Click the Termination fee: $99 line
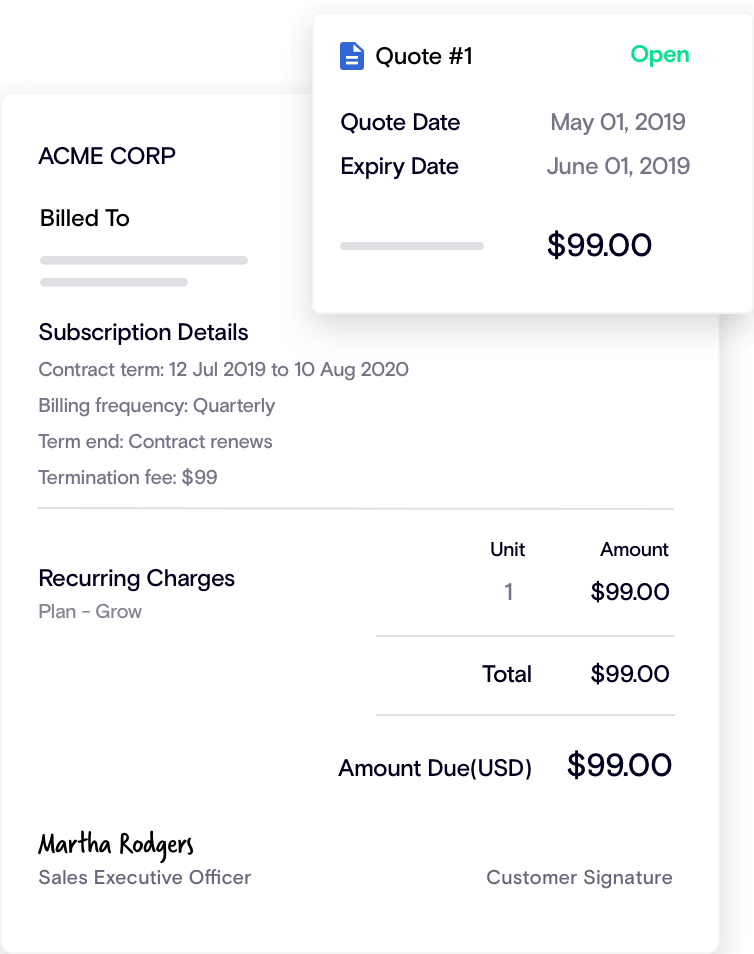Image resolution: width=754 pixels, height=954 pixels. (x=127, y=478)
